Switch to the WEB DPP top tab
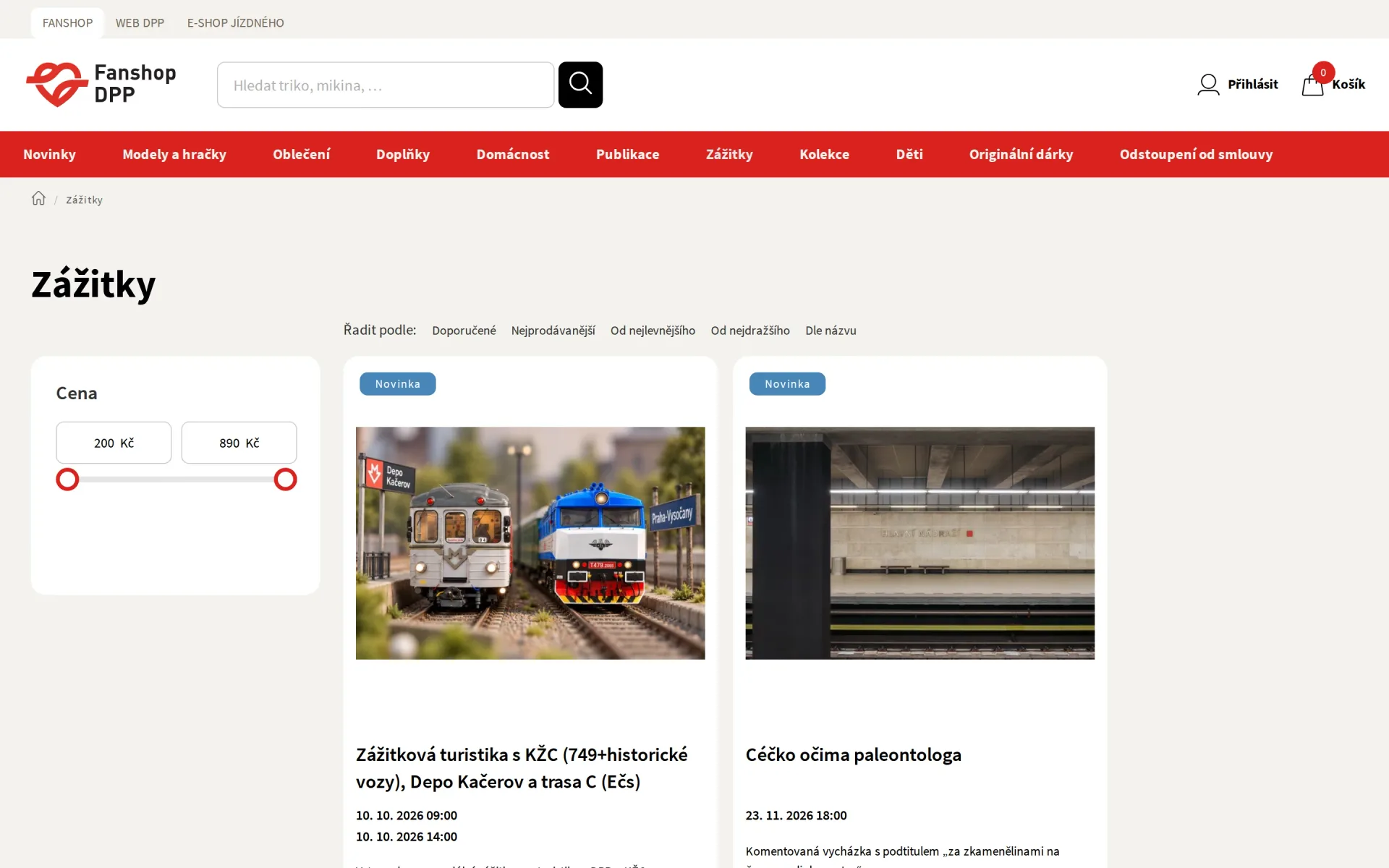1389x868 pixels. 140,22
